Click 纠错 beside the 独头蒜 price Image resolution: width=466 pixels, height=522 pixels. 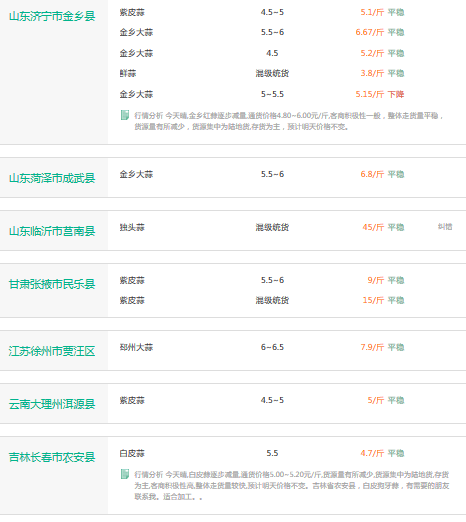click(x=445, y=227)
